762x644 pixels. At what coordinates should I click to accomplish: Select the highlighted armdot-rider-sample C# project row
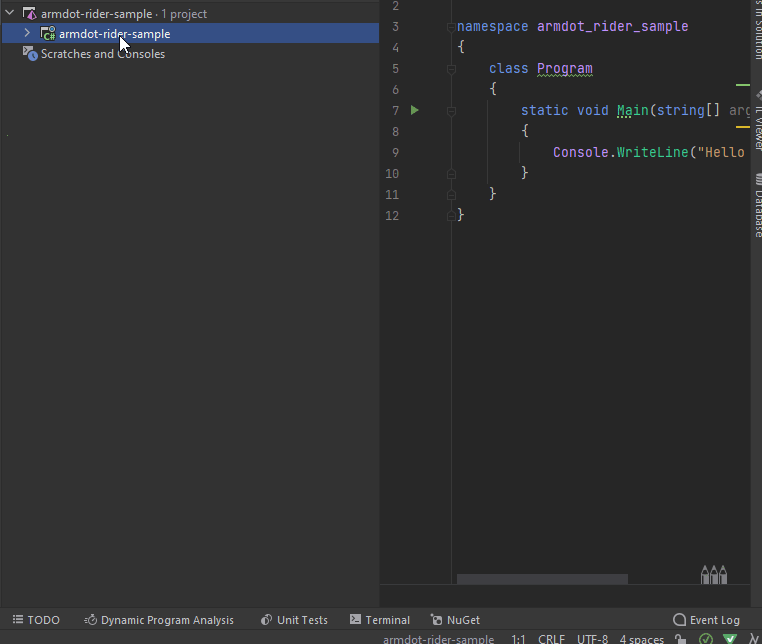[190, 34]
